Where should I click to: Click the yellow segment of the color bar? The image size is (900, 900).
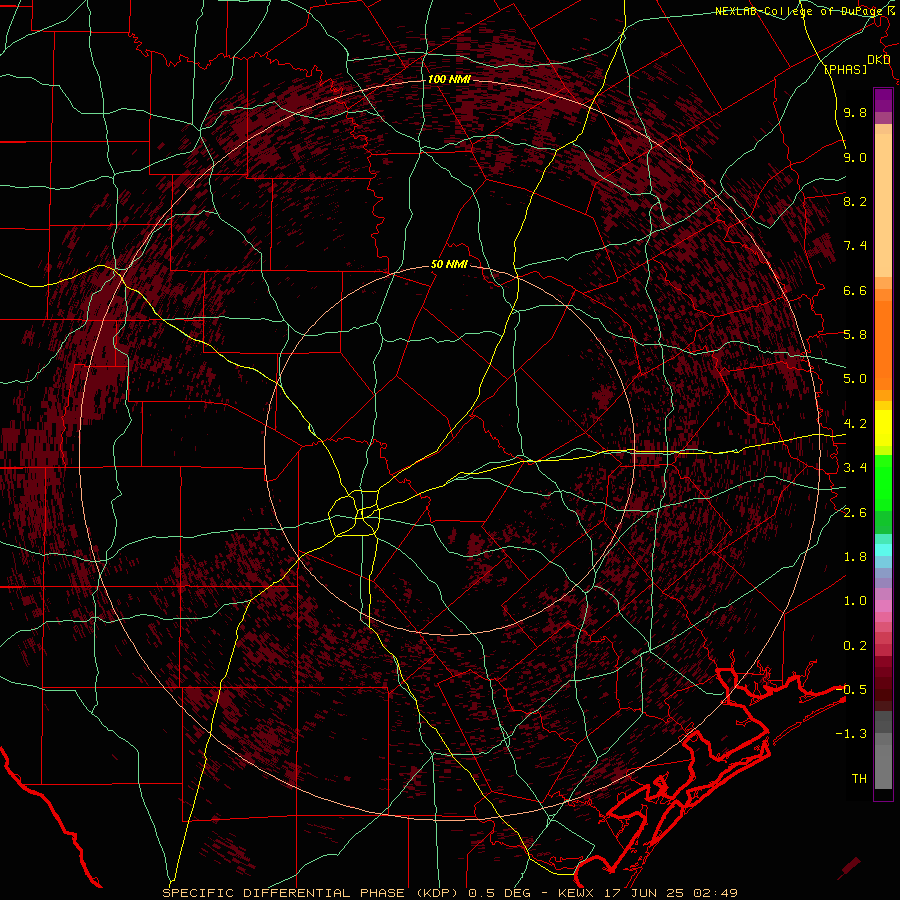point(883,428)
